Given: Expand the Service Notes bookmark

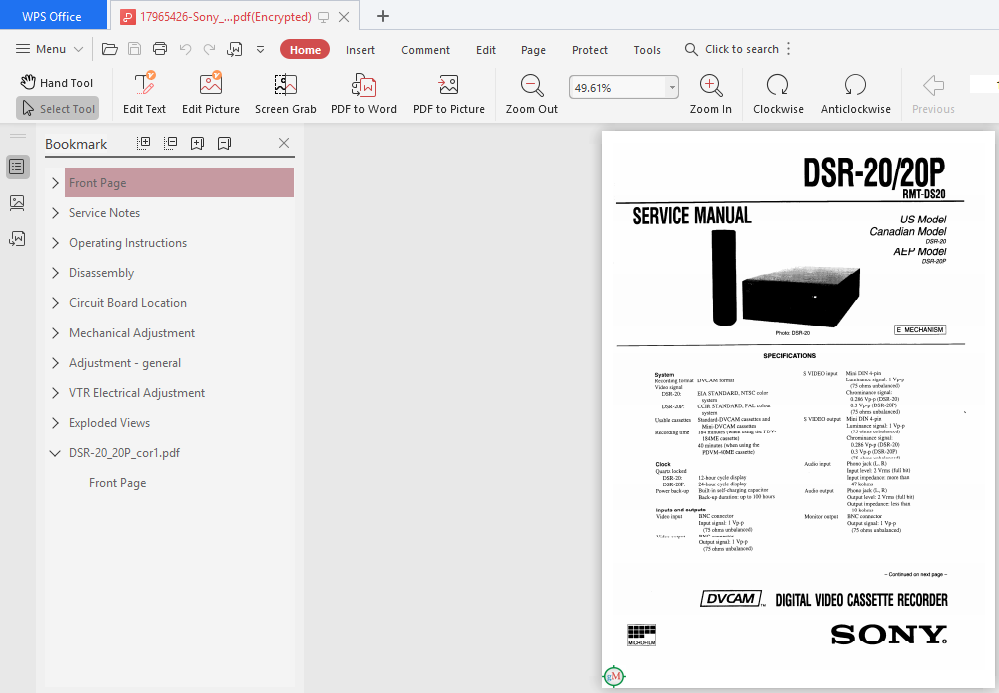Looking at the screenshot, I should (x=55, y=213).
